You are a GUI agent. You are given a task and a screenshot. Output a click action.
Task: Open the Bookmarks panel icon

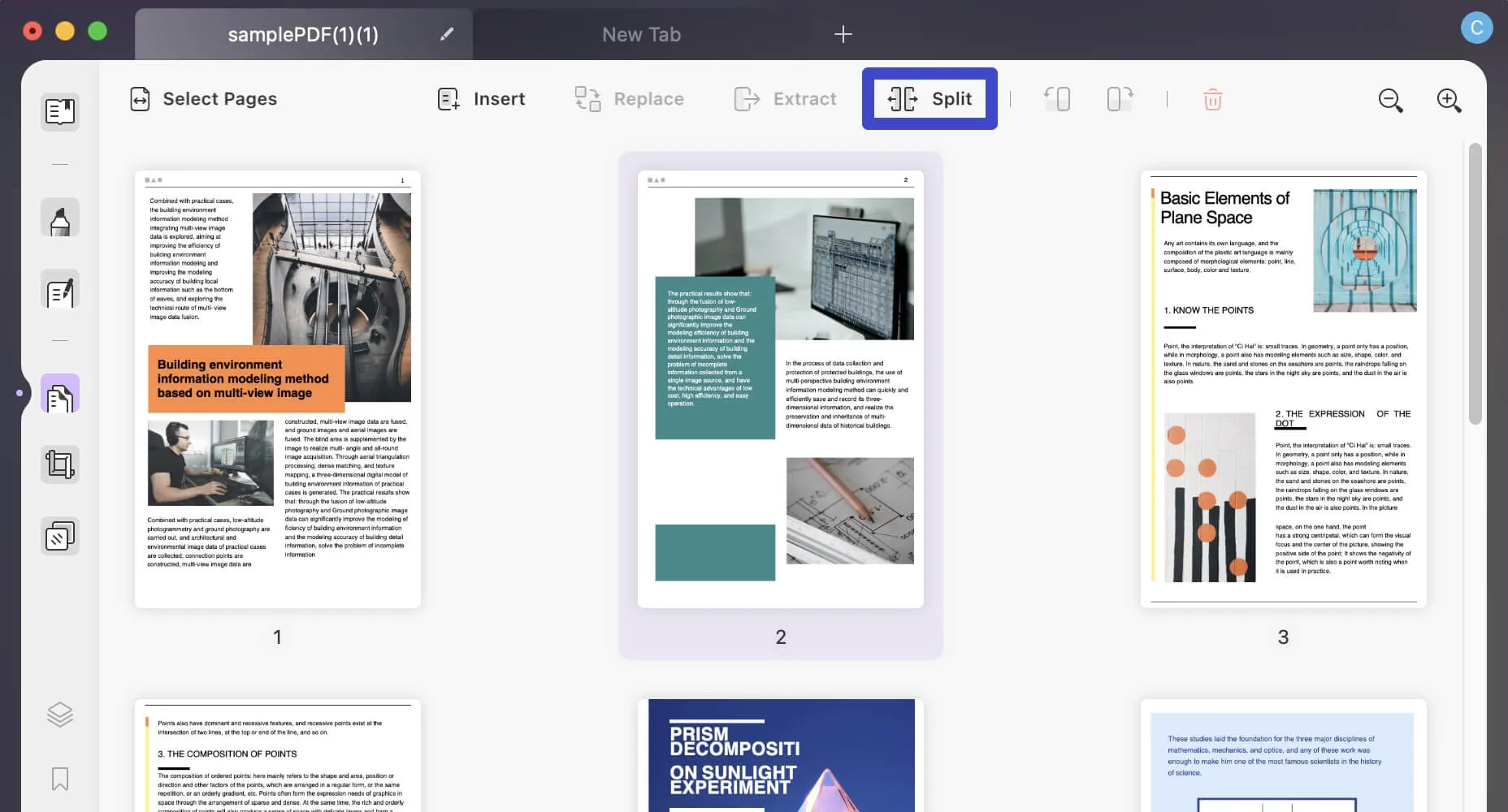pyautogui.click(x=60, y=779)
